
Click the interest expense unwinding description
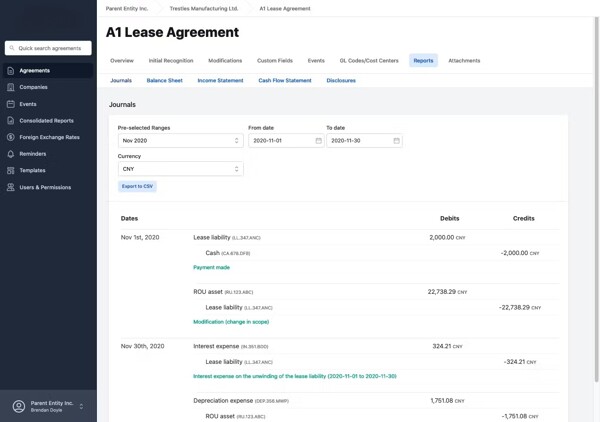click(295, 376)
